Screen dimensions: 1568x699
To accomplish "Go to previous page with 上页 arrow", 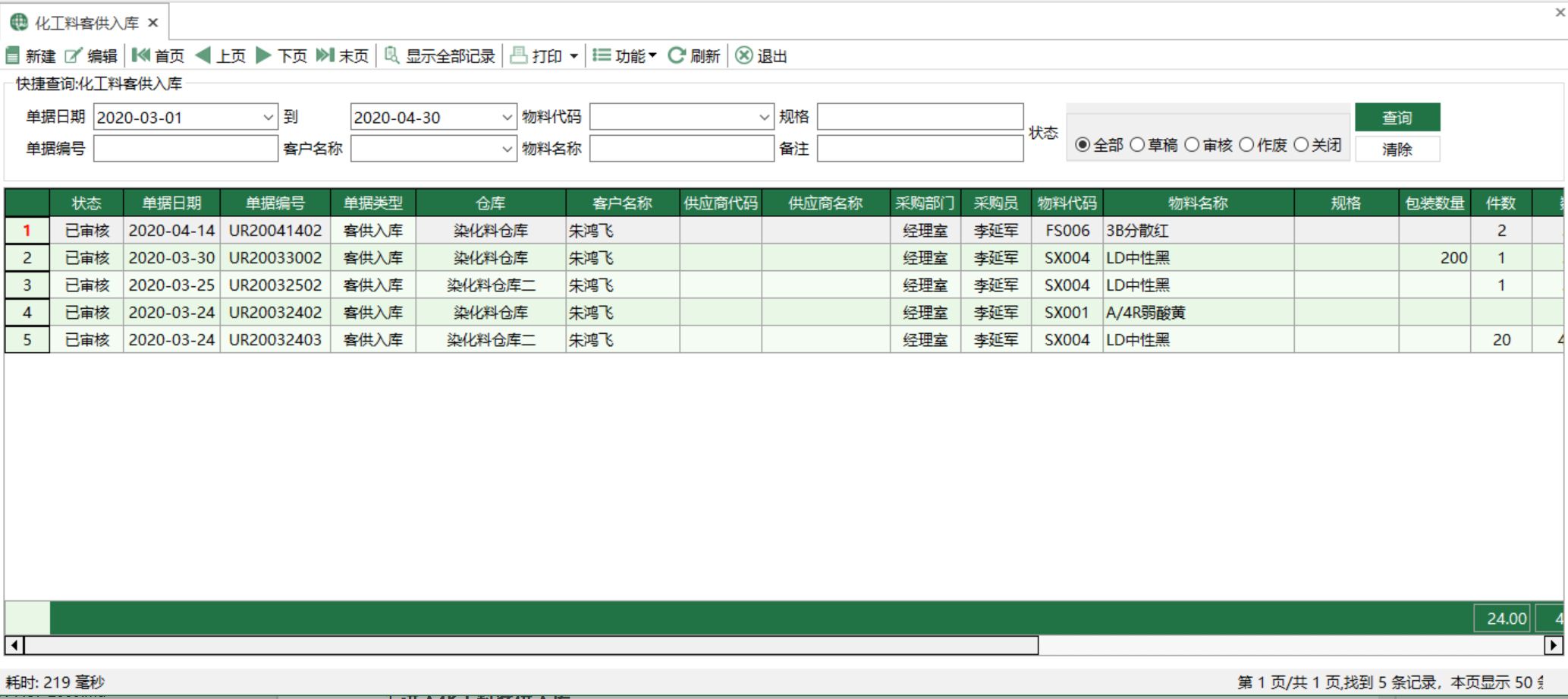I will (x=203, y=55).
